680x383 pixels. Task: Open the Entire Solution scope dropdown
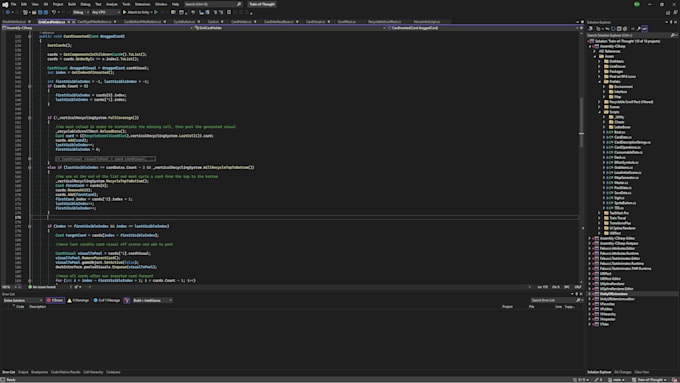pos(23,300)
